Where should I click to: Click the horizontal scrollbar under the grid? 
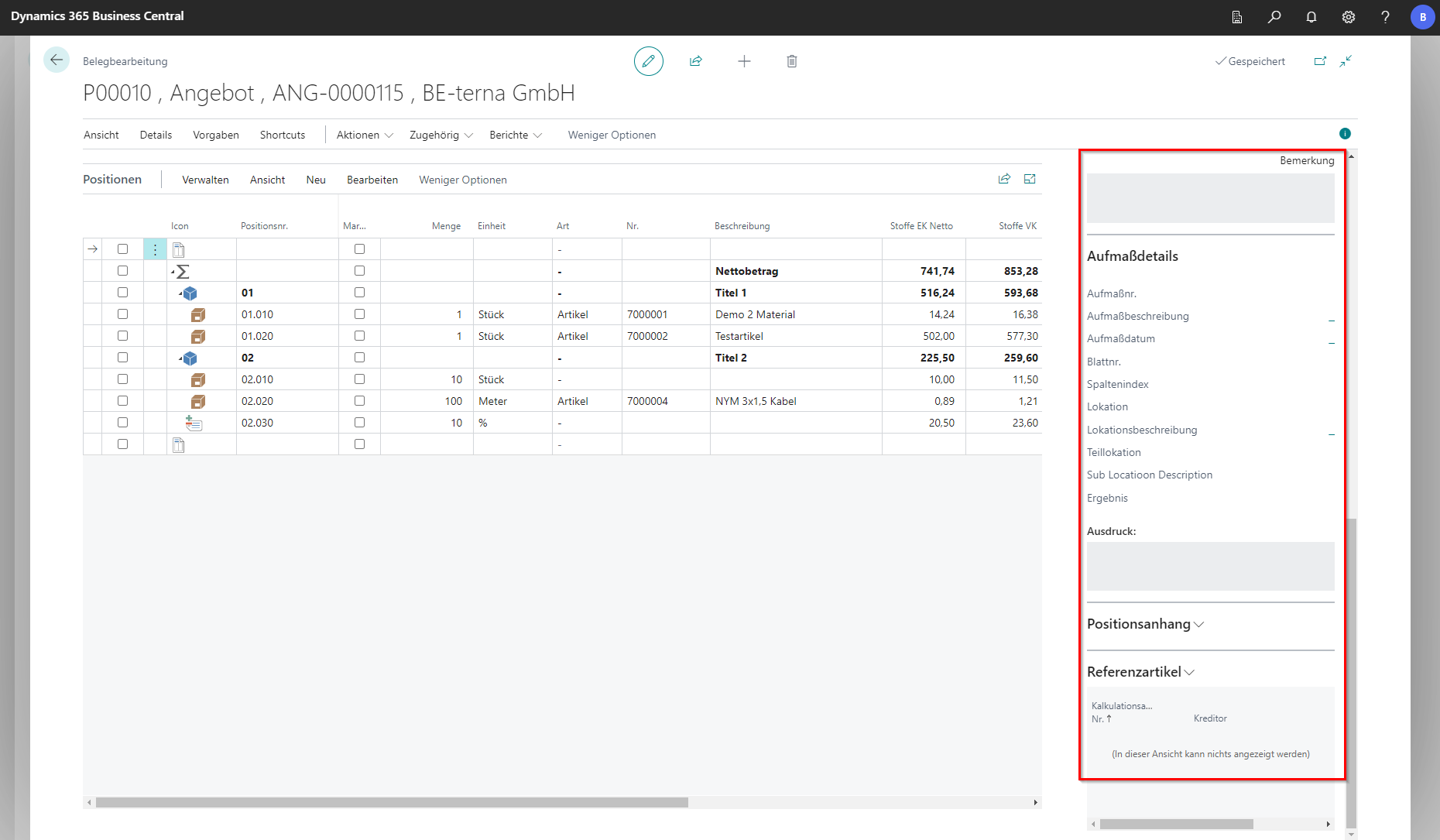(x=391, y=802)
